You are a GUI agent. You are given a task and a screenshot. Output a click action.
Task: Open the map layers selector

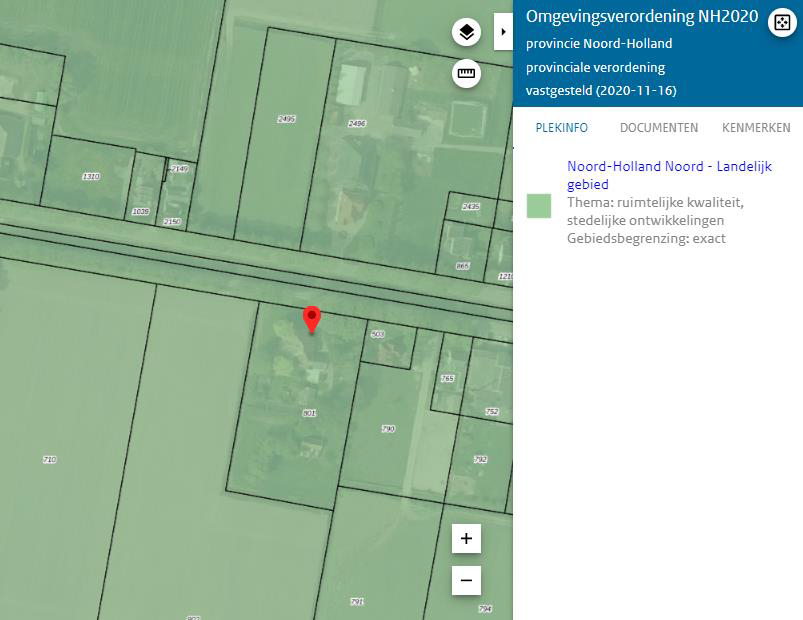(x=466, y=33)
